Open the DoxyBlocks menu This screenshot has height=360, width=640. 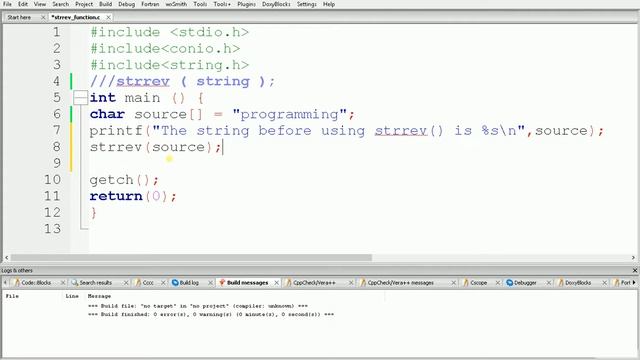click(x=276, y=4)
